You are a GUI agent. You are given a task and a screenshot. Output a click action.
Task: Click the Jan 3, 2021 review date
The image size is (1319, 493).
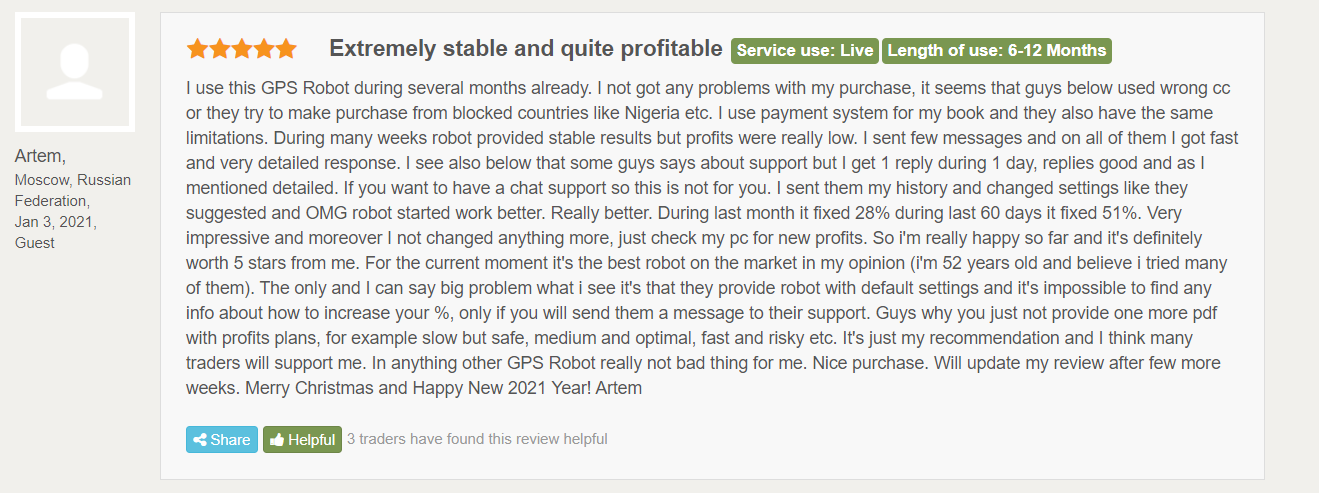click(56, 222)
